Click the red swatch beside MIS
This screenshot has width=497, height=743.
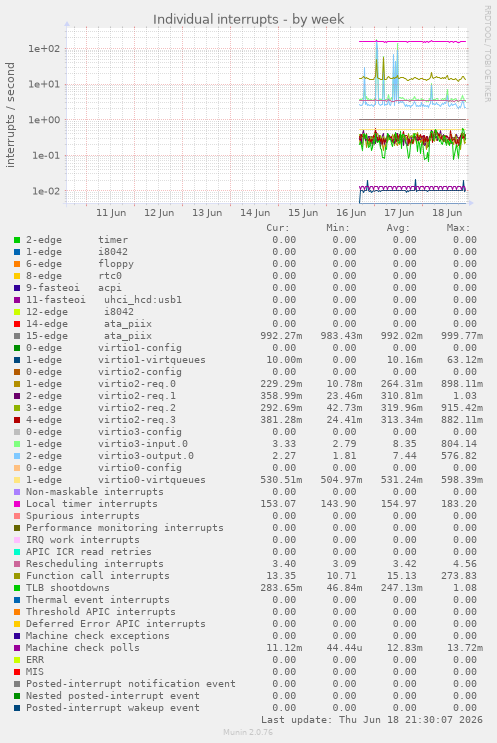coord(17,672)
